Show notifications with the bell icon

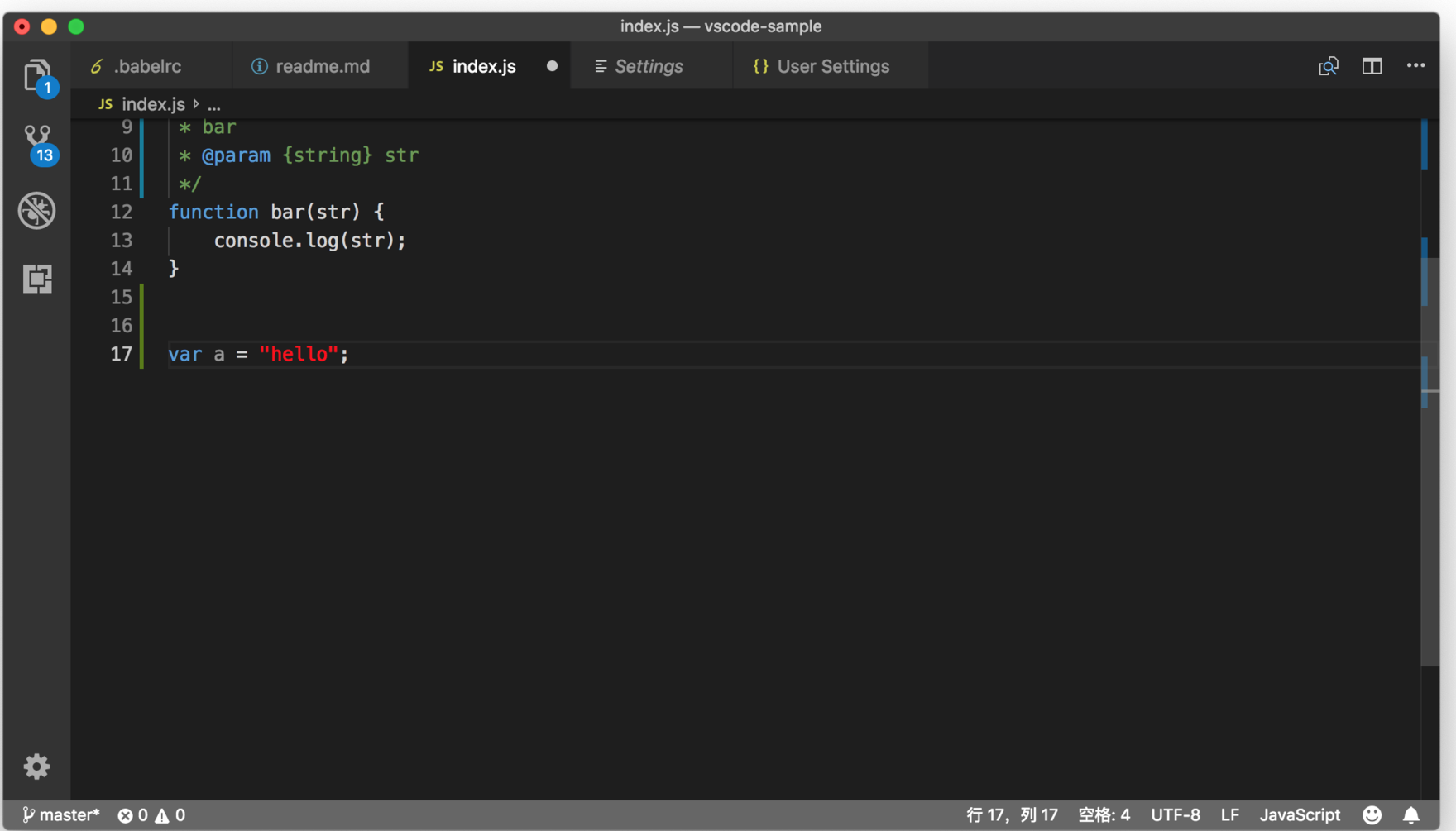1411,815
